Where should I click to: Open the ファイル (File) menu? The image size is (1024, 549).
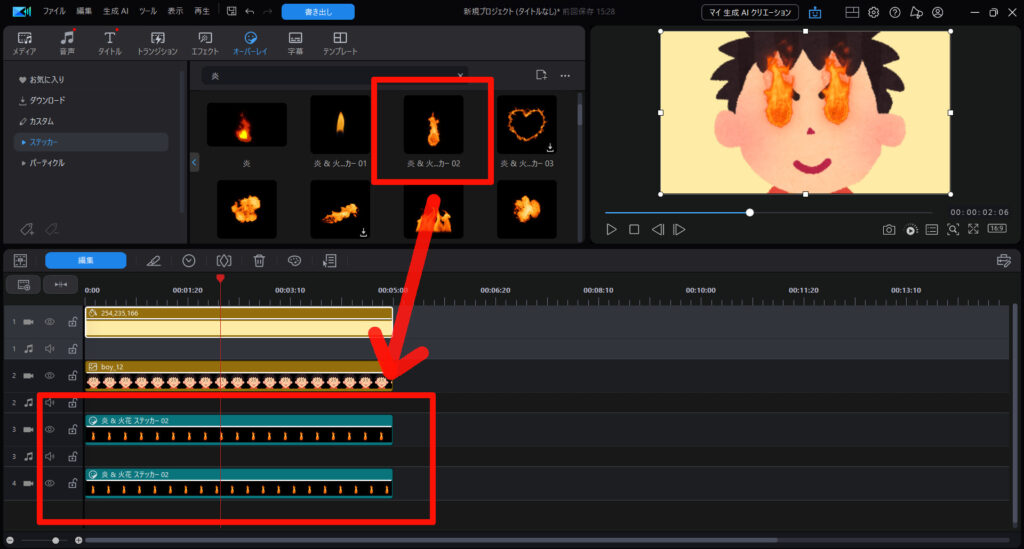55,12
